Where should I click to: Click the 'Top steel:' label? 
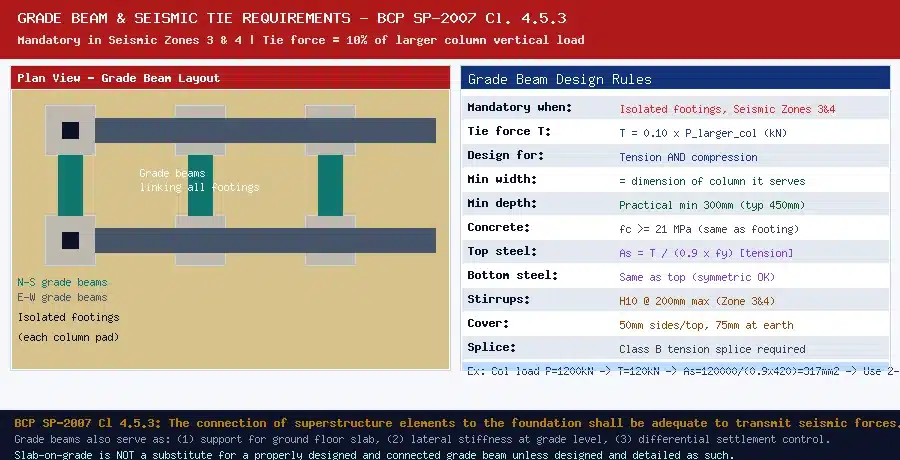pos(502,252)
